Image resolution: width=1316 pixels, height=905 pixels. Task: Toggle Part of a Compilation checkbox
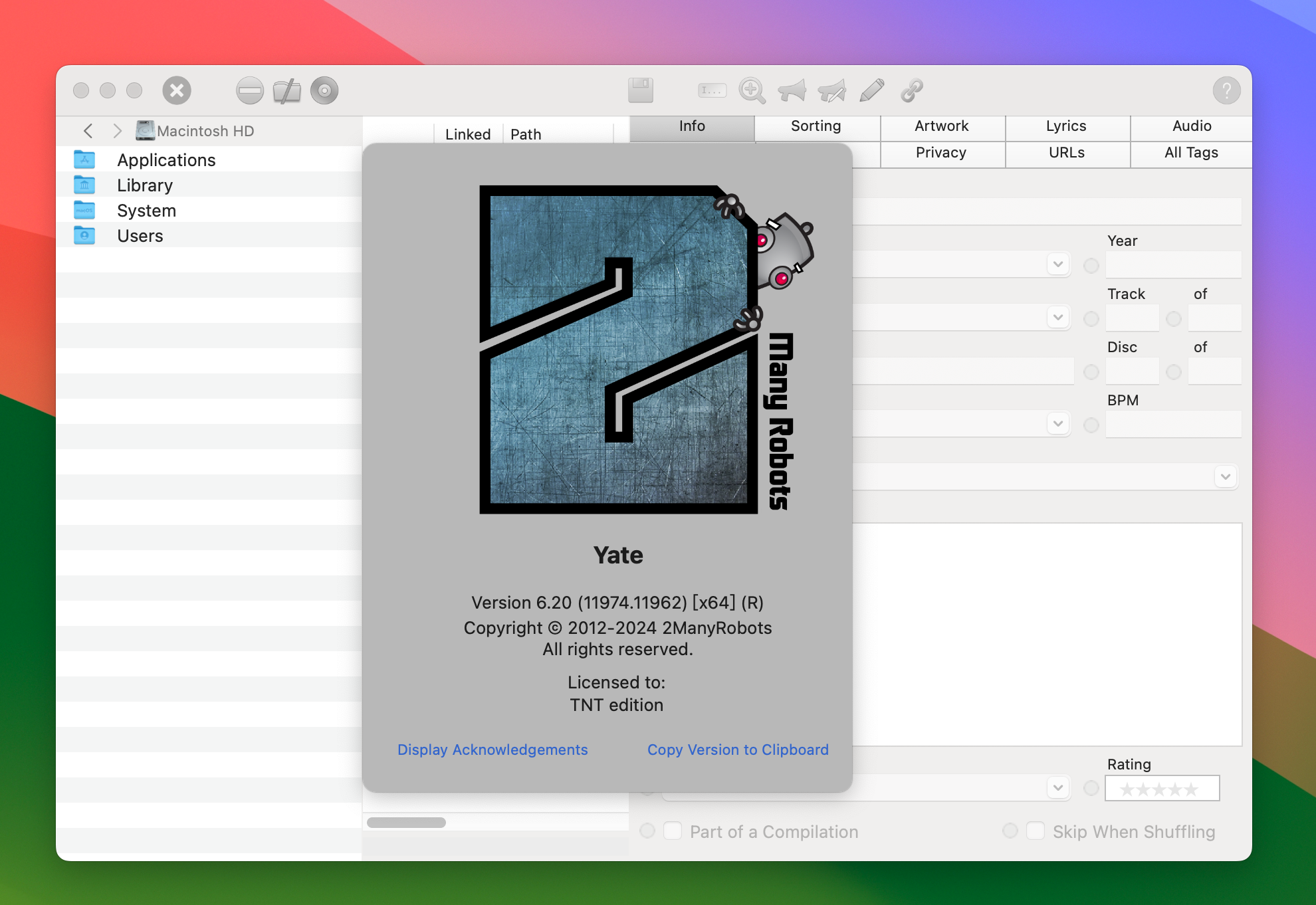(671, 831)
